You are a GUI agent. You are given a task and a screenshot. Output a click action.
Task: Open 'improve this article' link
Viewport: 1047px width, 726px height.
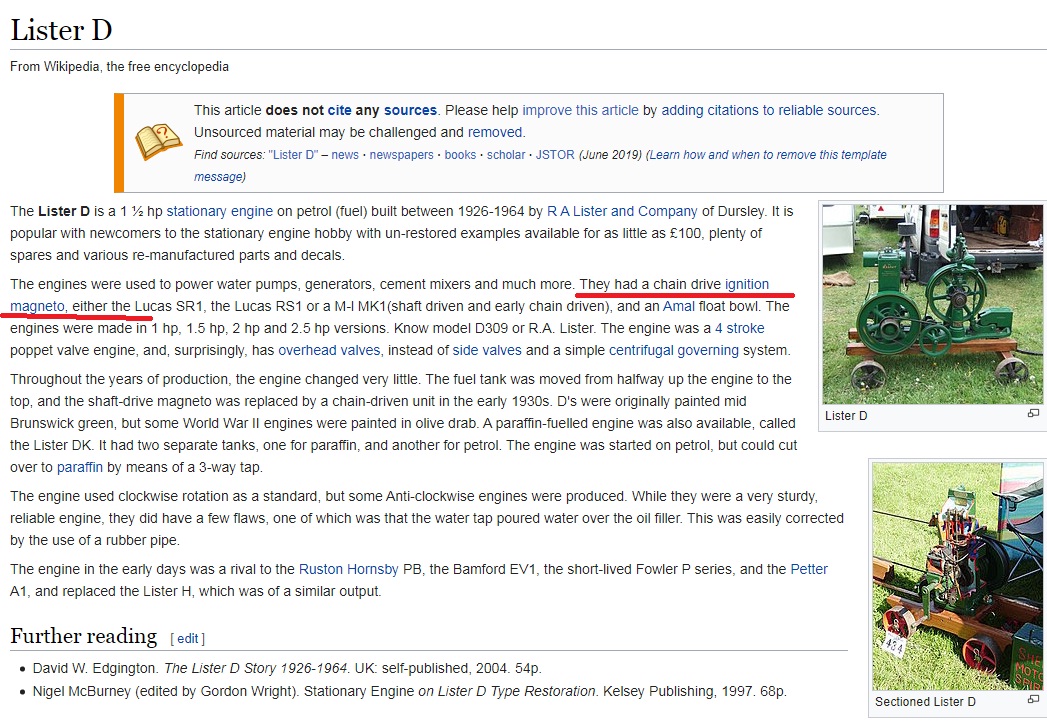[580, 110]
